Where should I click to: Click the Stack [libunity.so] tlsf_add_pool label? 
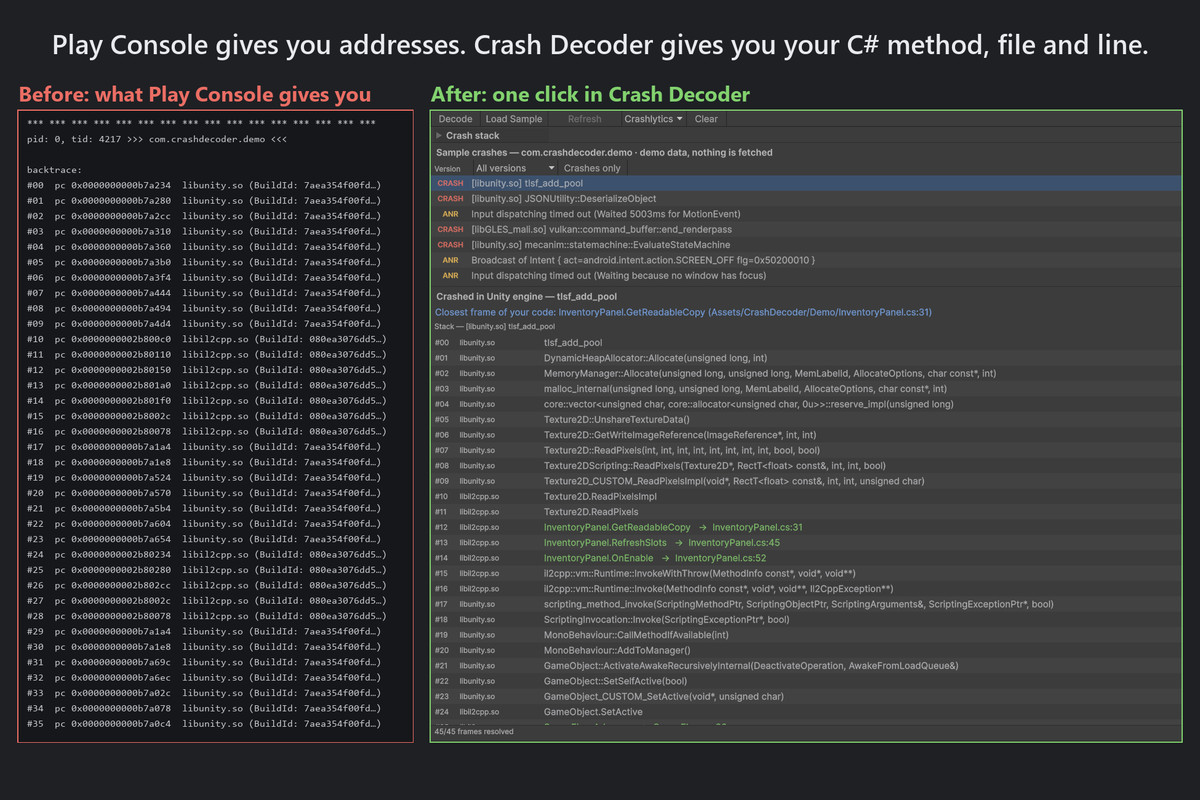click(x=495, y=326)
